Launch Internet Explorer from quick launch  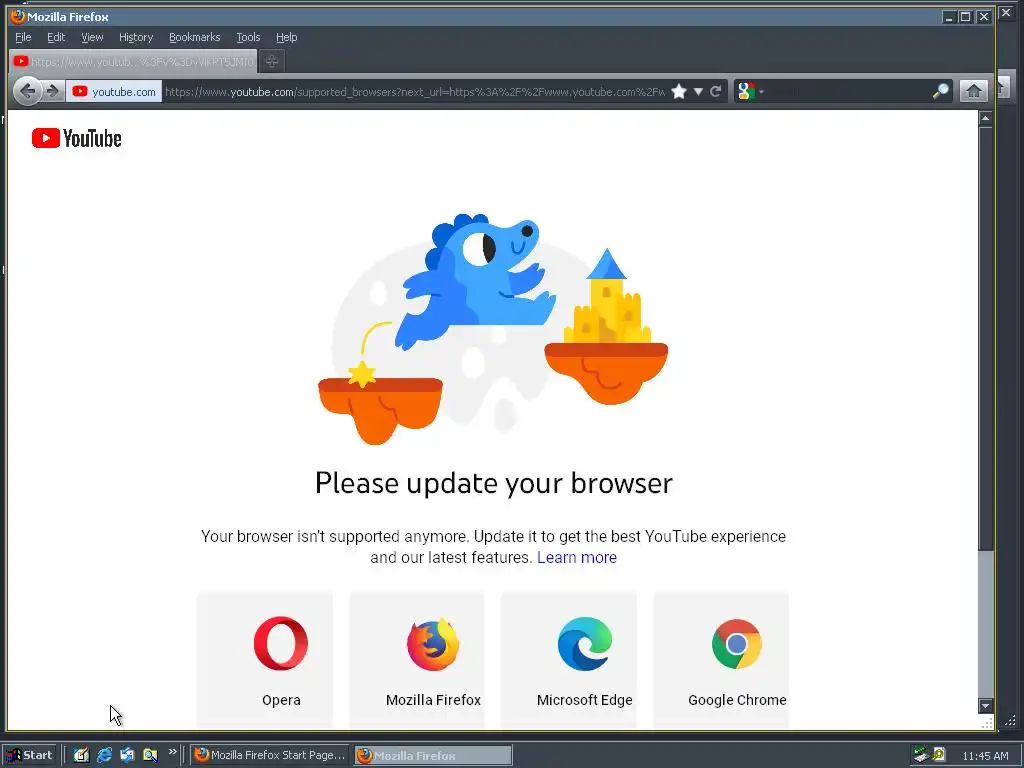point(104,755)
